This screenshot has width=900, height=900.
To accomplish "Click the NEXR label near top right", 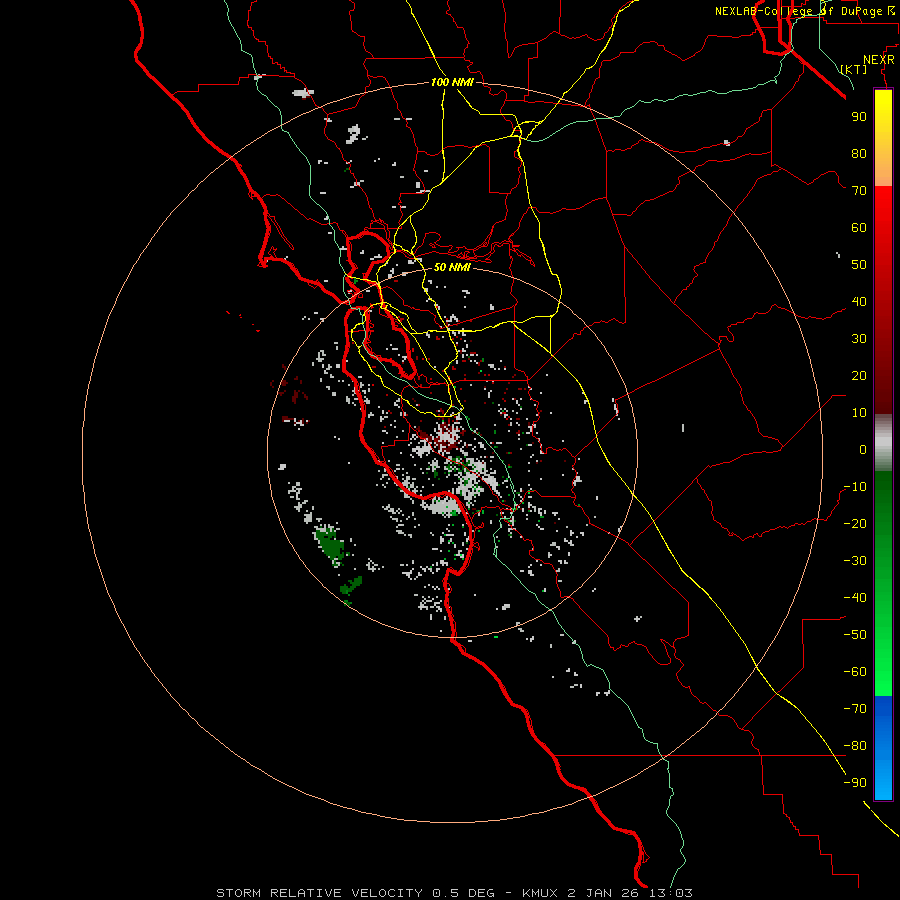I will 879,60.
